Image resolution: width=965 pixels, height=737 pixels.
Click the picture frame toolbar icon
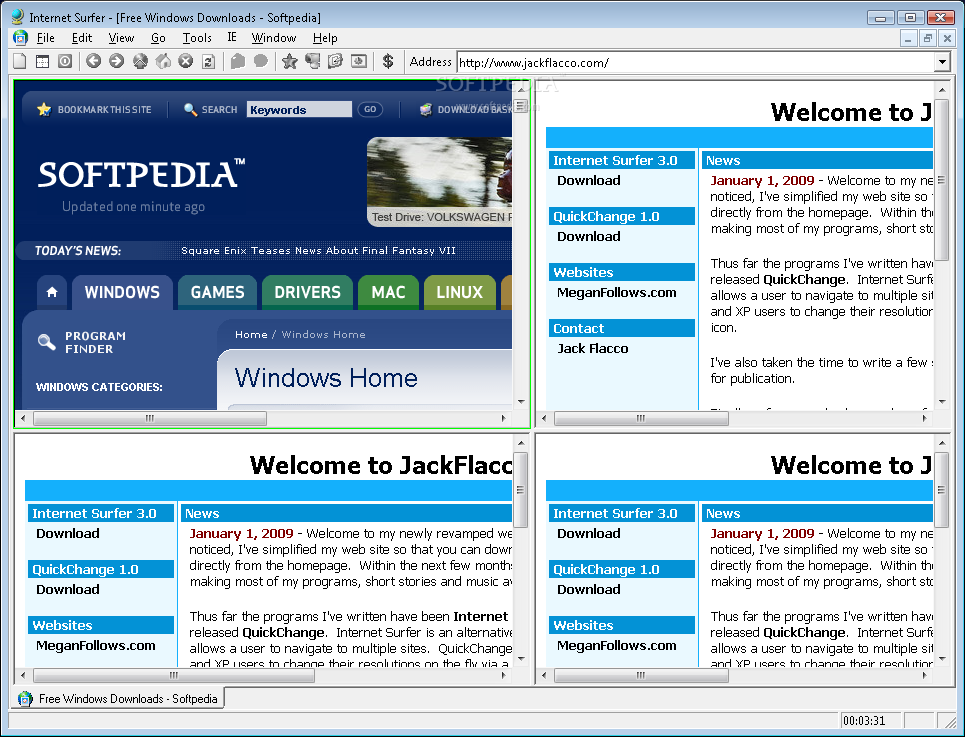[359, 61]
